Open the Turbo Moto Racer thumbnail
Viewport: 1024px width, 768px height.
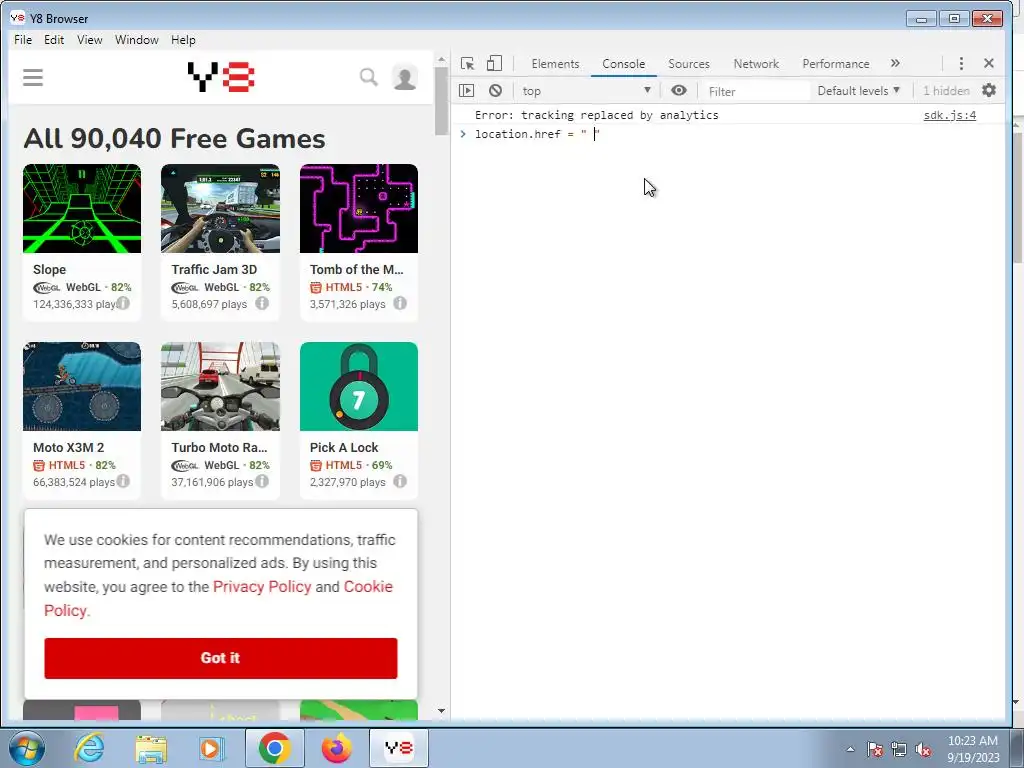tap(220, 387)
